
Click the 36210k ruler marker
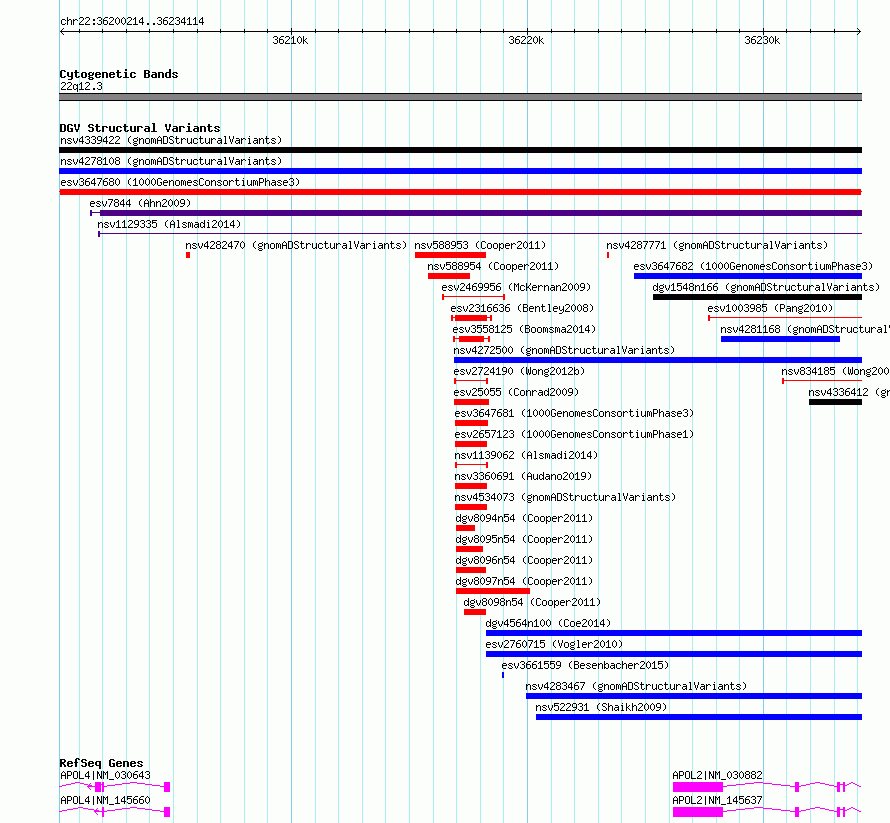pos(290,40)
